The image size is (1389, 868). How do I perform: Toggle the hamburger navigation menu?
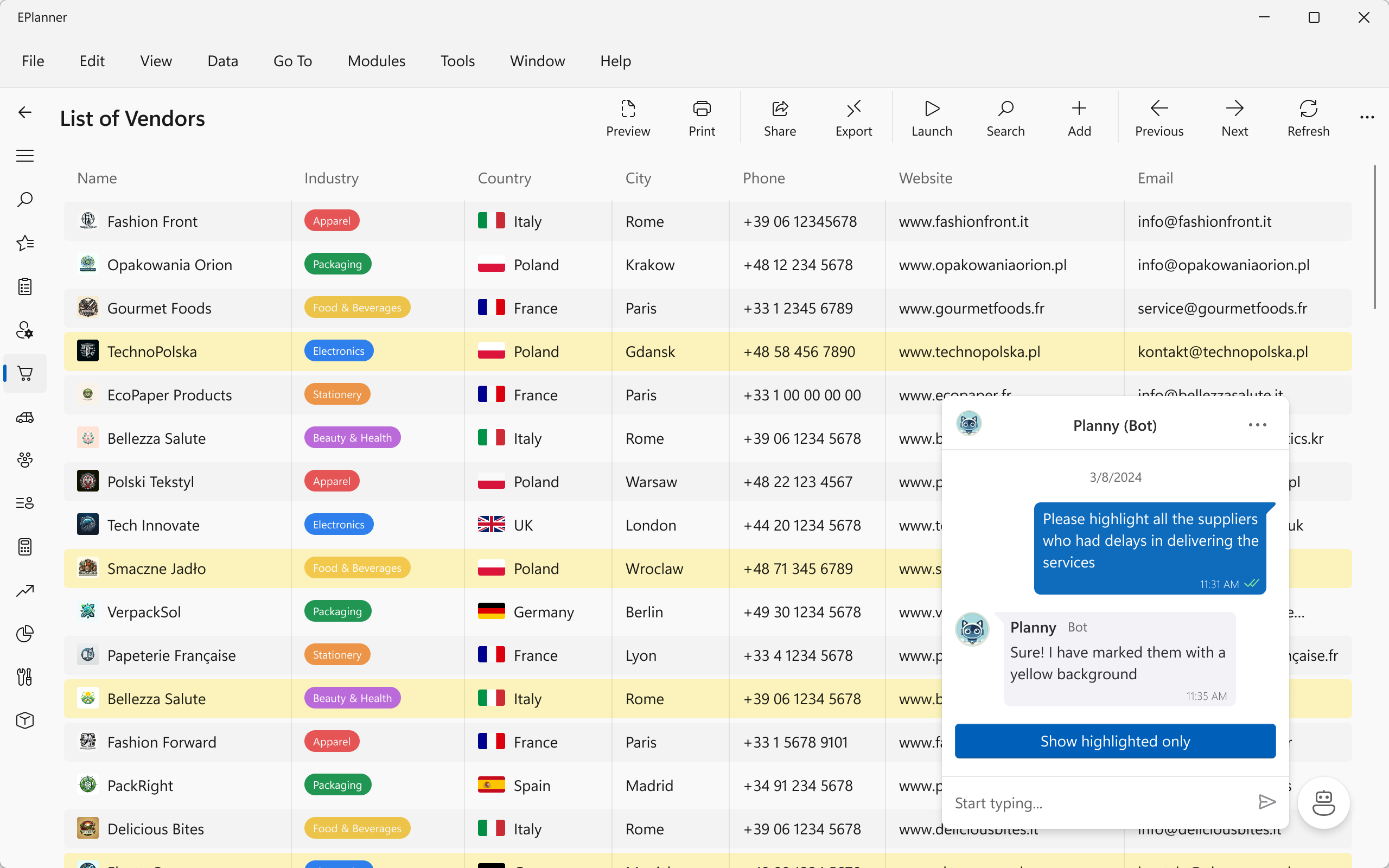point(24,156)
